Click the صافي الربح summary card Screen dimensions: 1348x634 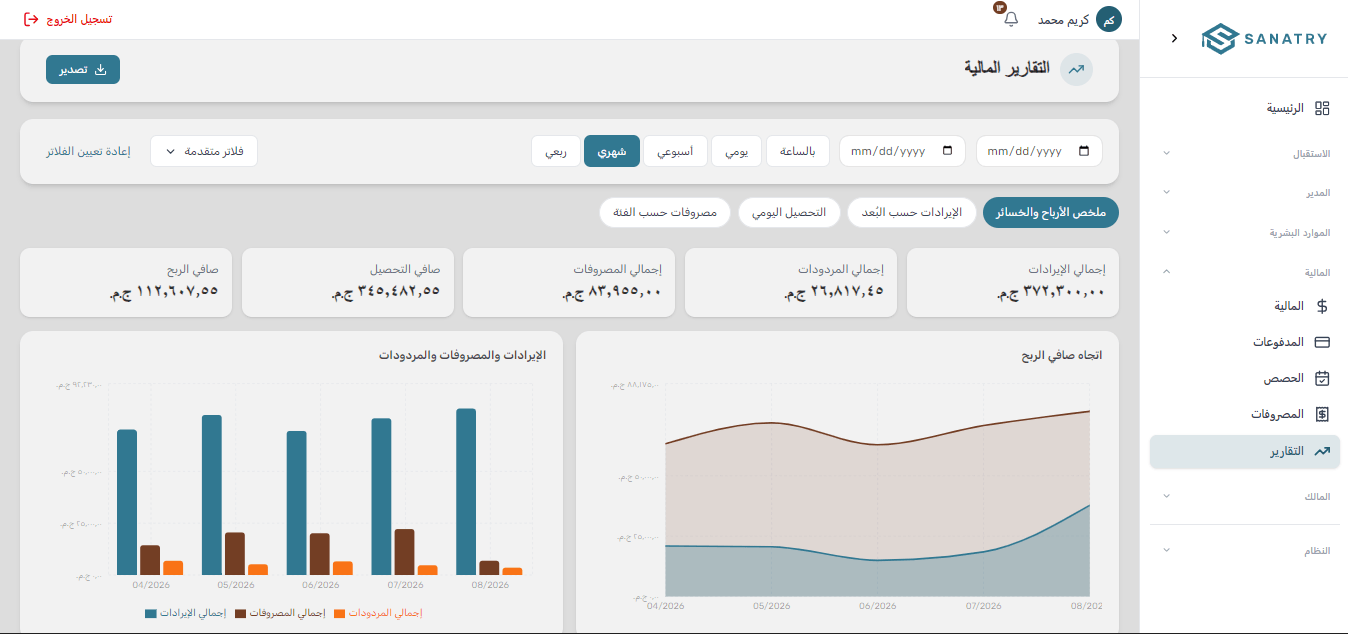(x=126, y=282)
